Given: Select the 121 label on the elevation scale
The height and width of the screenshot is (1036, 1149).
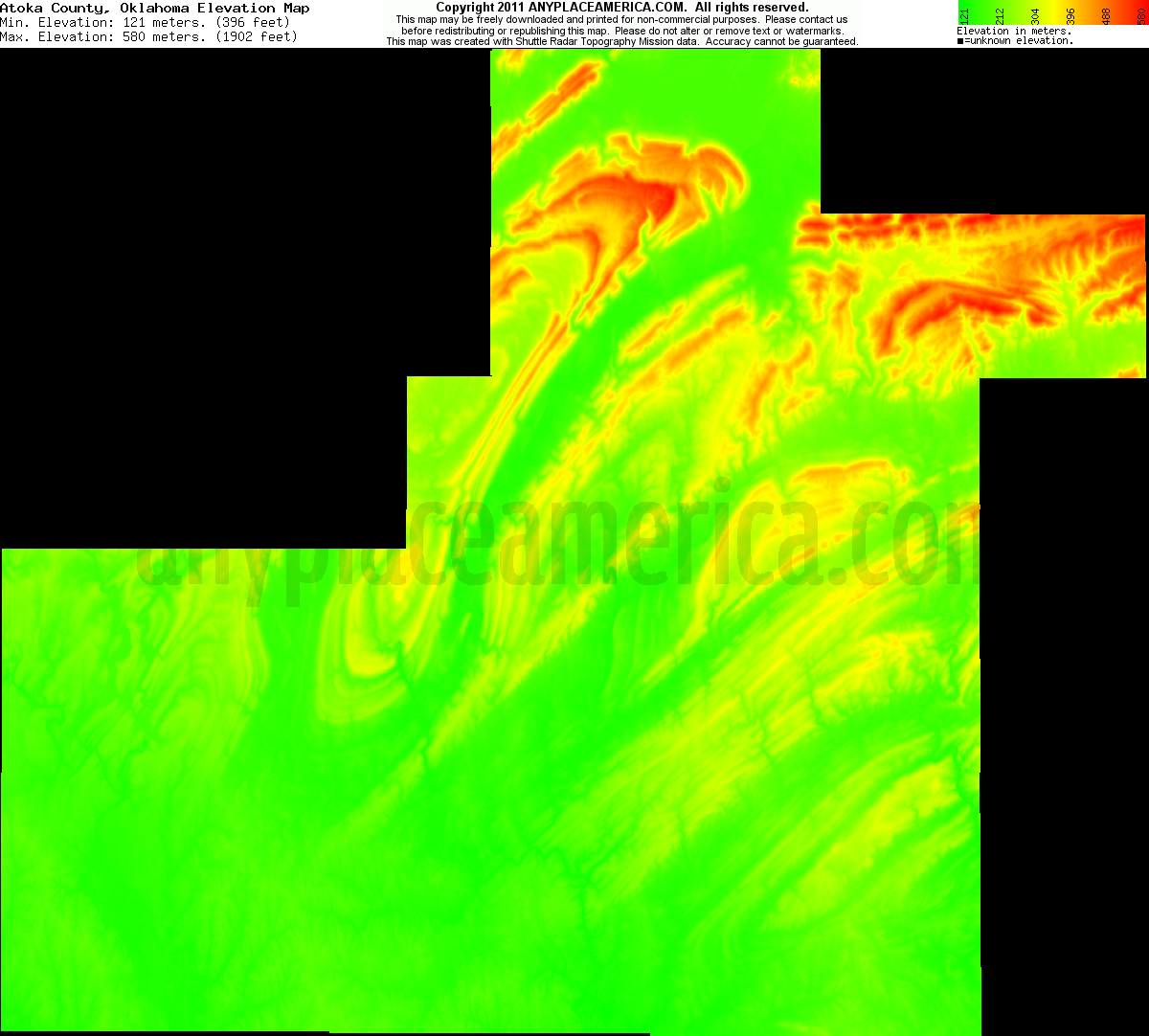Looking at the screenshot, I should [x=965, y=16].
